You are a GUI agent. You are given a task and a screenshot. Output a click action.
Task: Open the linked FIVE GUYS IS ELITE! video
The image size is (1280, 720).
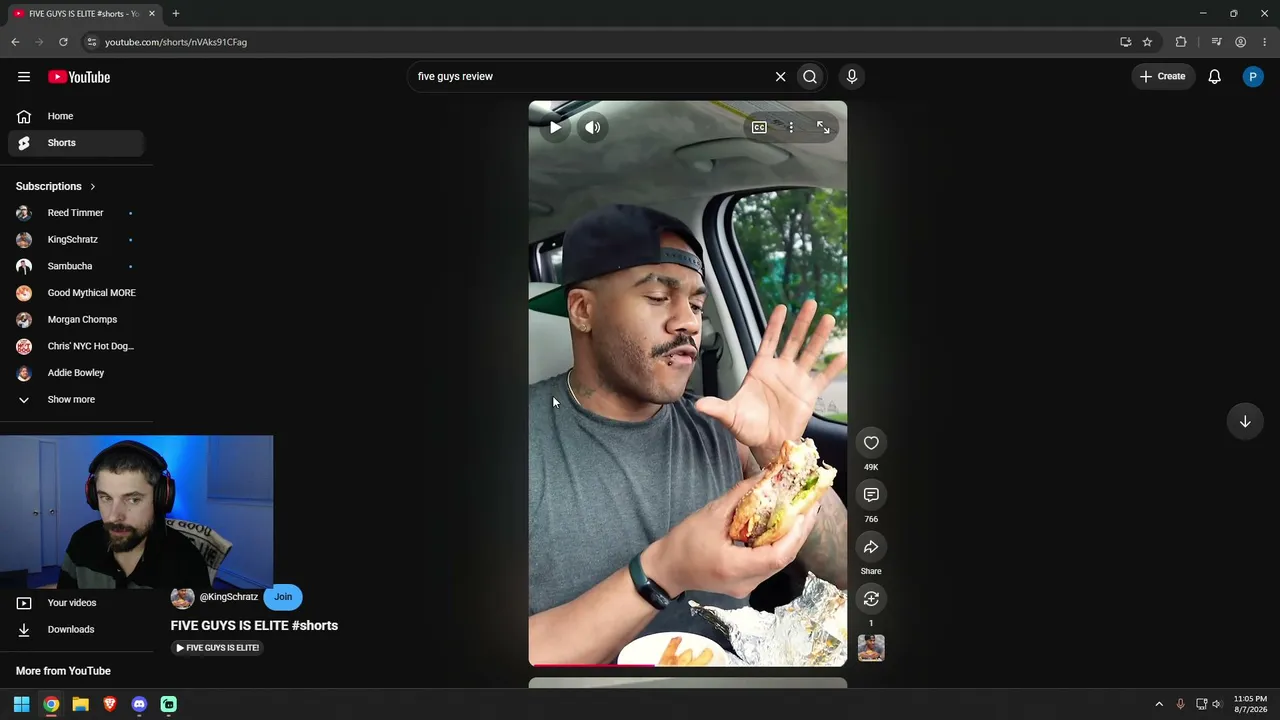217,648
